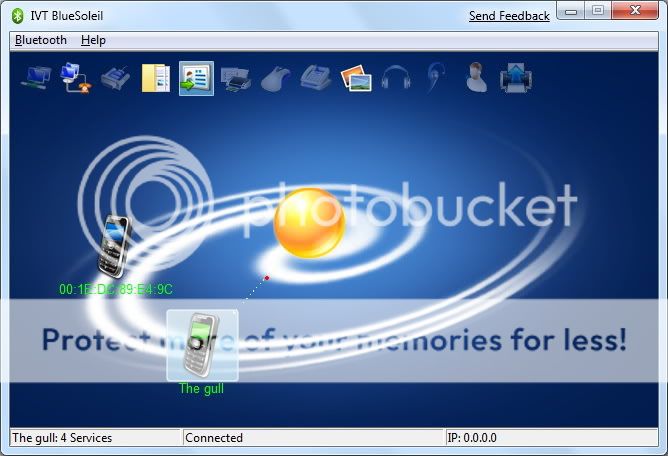
Task: Click the Bluetooth Printer service icon
Action: [x=236, y=79]
